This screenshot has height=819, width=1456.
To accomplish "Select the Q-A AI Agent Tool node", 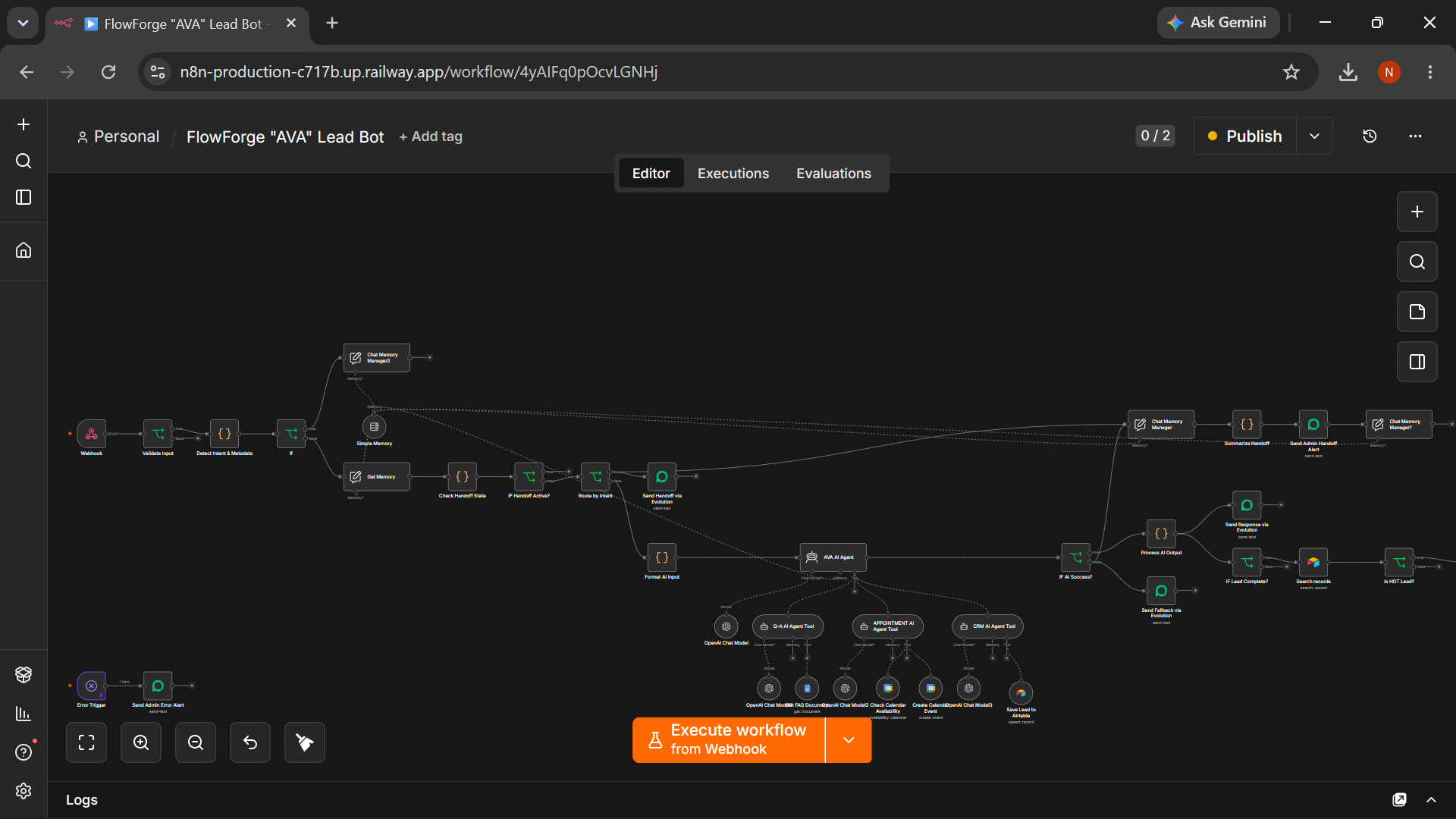I will (788, 626).
